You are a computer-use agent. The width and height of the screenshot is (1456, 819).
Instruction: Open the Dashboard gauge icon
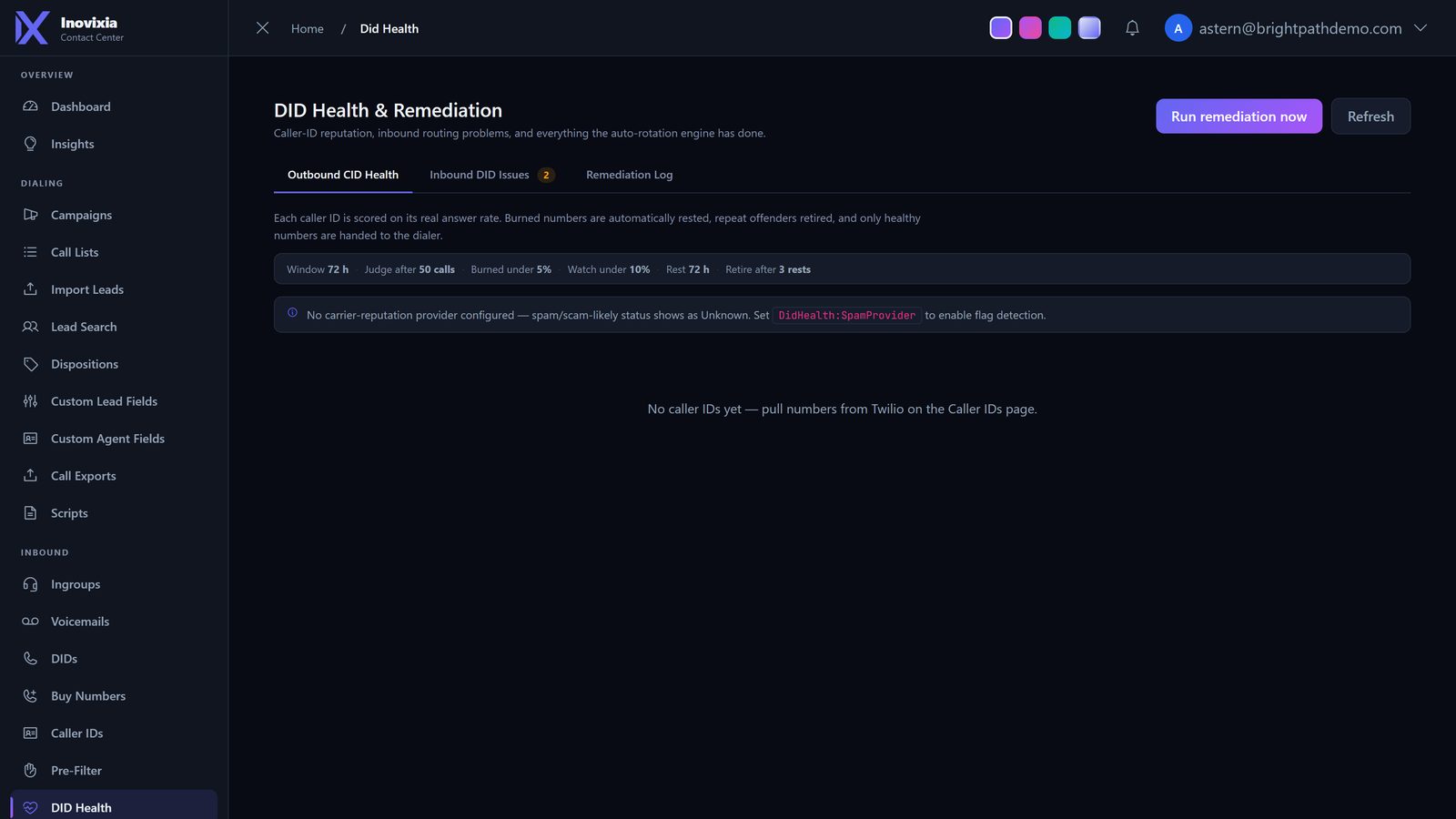30,106
